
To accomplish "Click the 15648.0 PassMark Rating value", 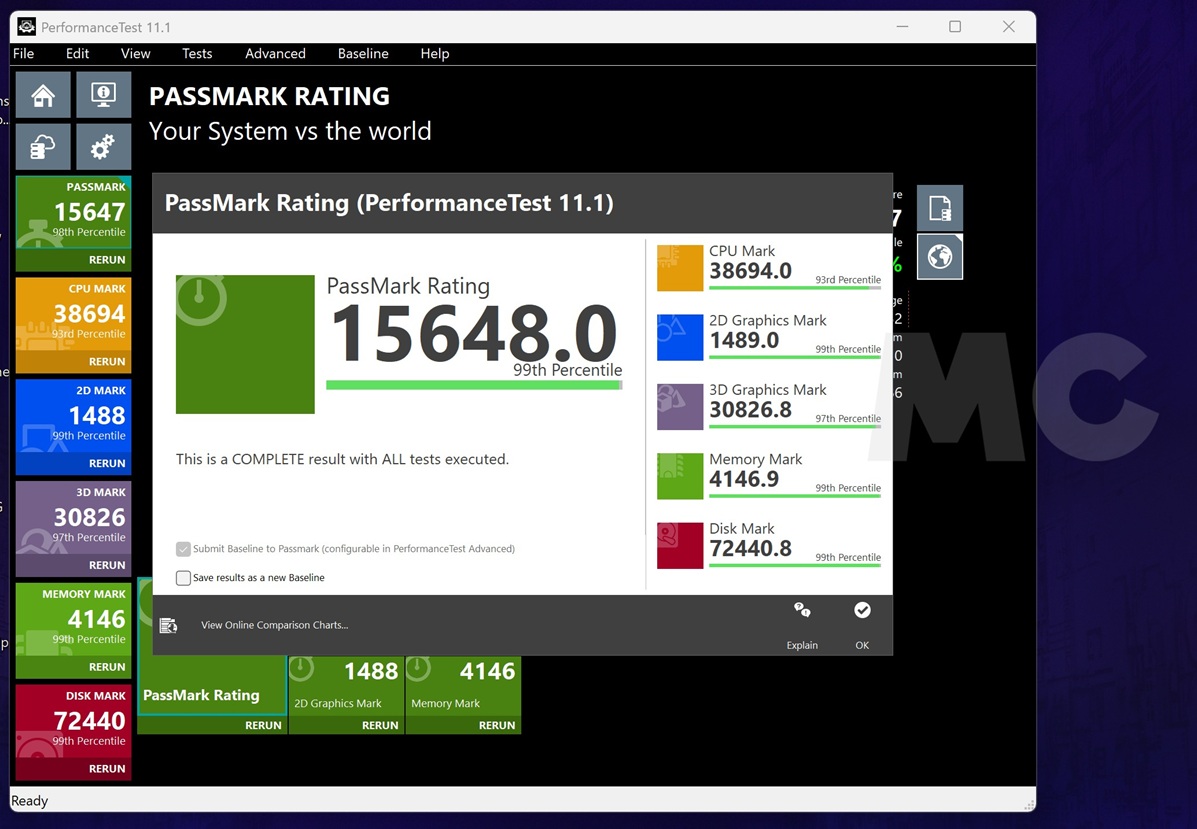I will (x=474, y=334).
